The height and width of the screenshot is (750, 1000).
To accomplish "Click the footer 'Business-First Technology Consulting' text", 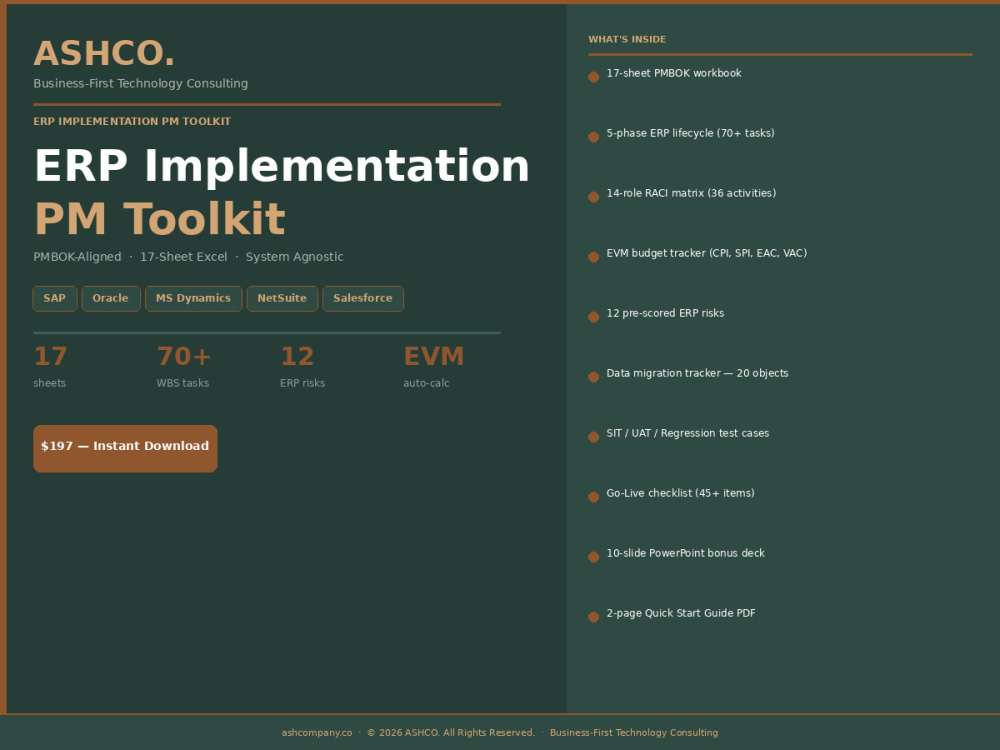I will point(634,733).
